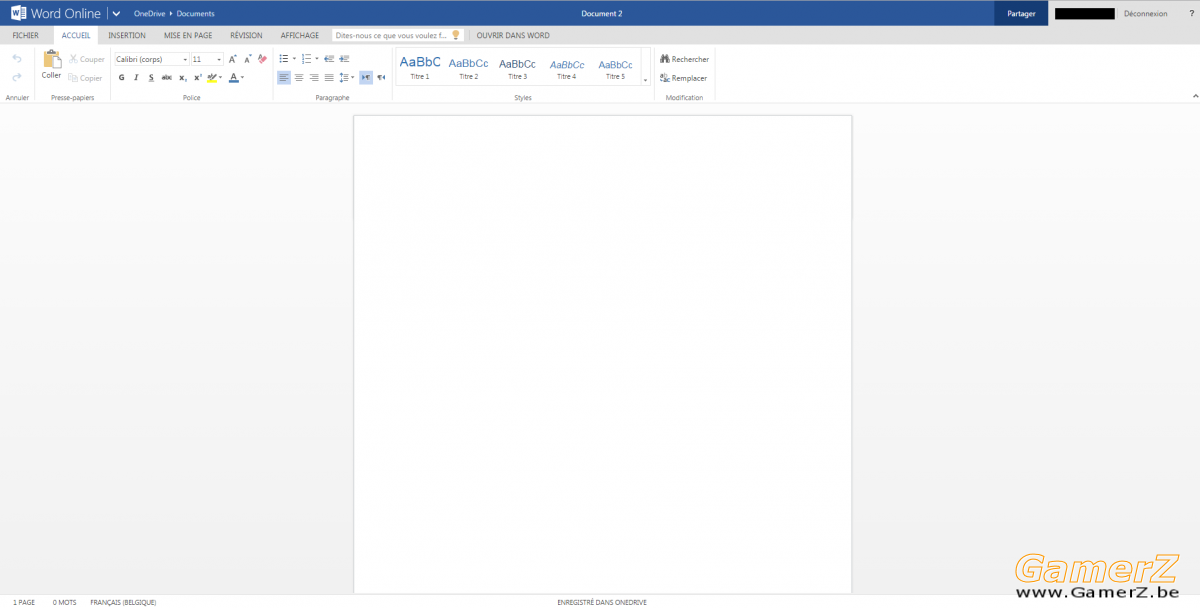Screen dimensions: 1200x608
Task: Apply yellow text highlight color
Action: pyautogui.click(x=212, y=77)
